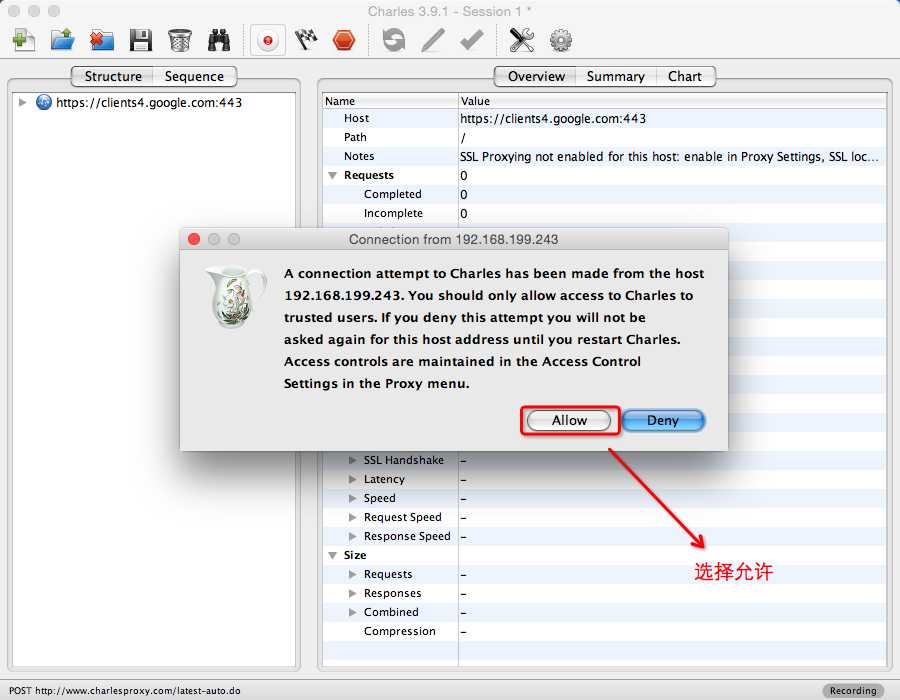The height and width of the screenshot is (700, 900).
Task: Expand the SSL Handshake row
Action: click(x=352, y=460)
